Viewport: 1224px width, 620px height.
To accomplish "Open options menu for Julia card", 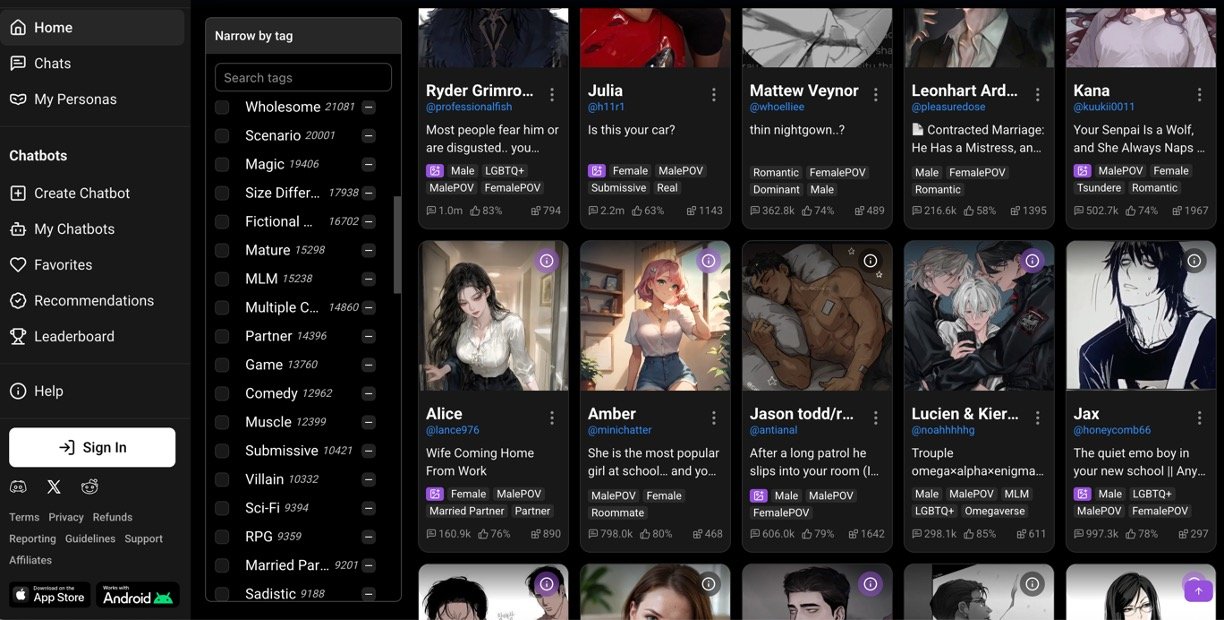I will coord(714,95).
